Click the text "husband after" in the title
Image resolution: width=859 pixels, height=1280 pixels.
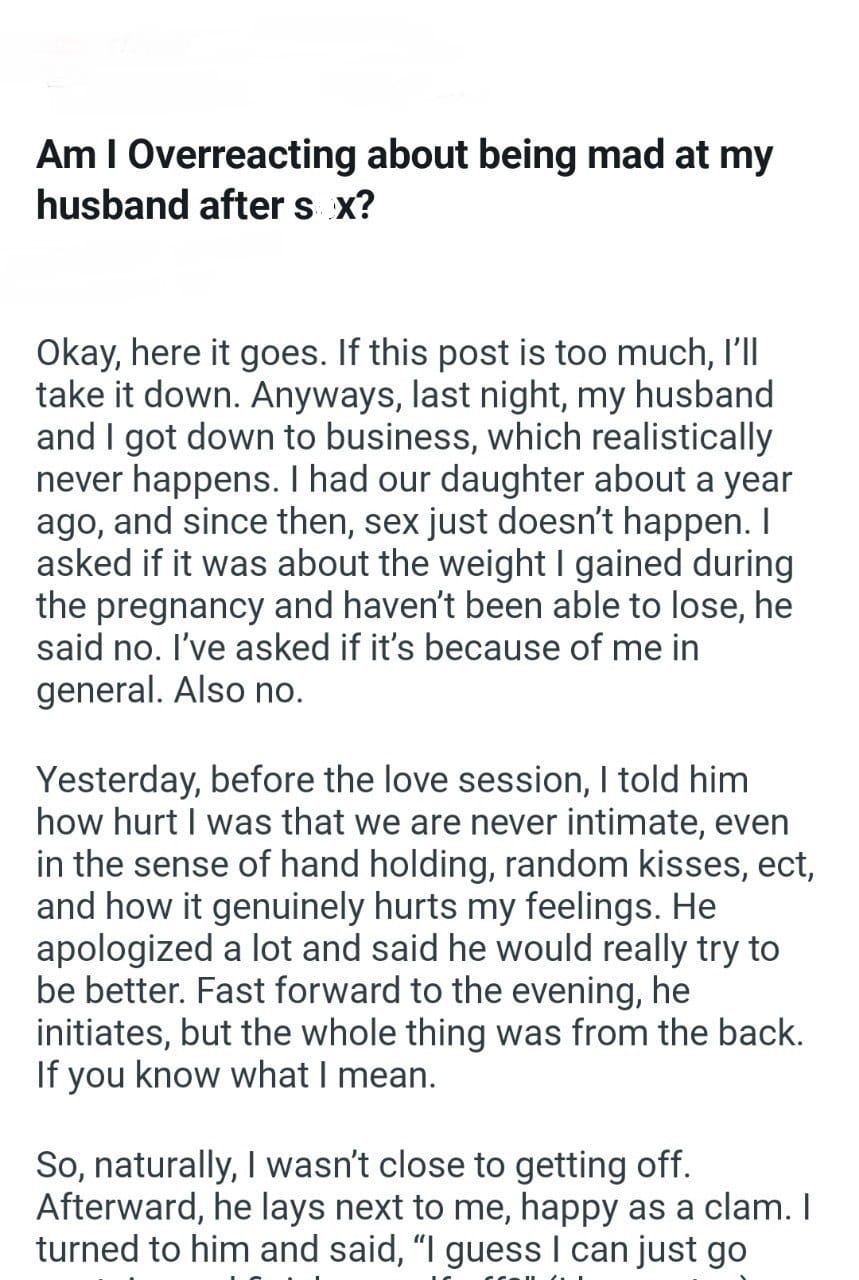(x=162, y=205)
